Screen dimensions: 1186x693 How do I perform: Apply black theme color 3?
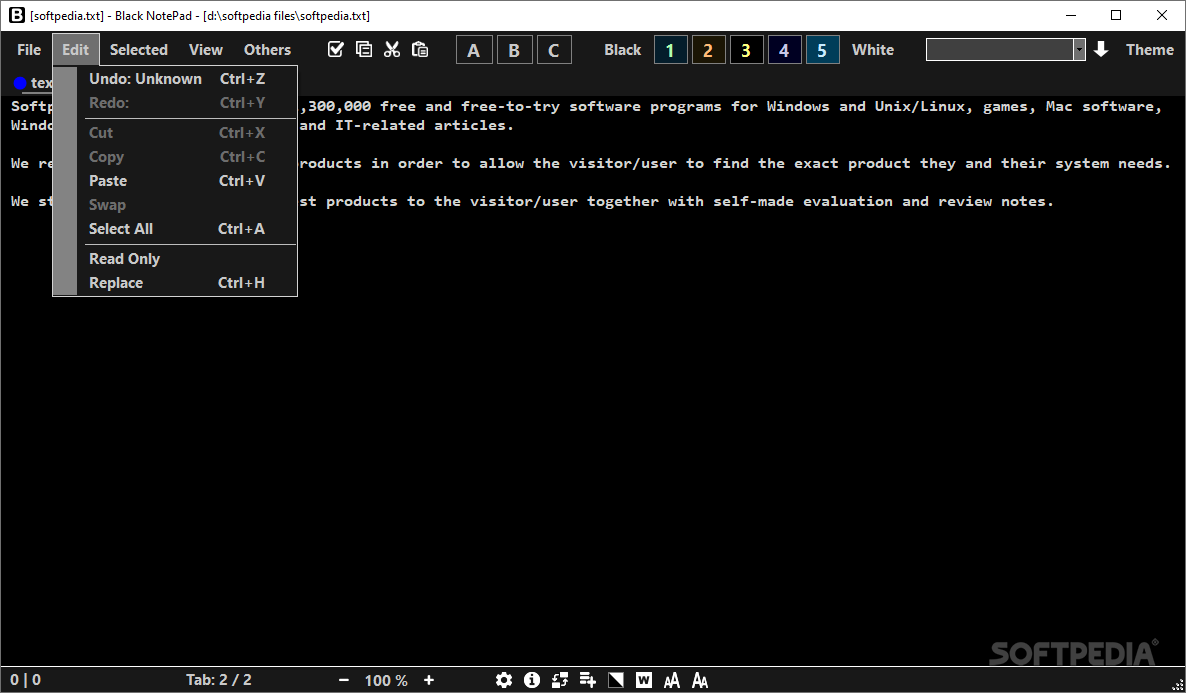coord(747,50)
